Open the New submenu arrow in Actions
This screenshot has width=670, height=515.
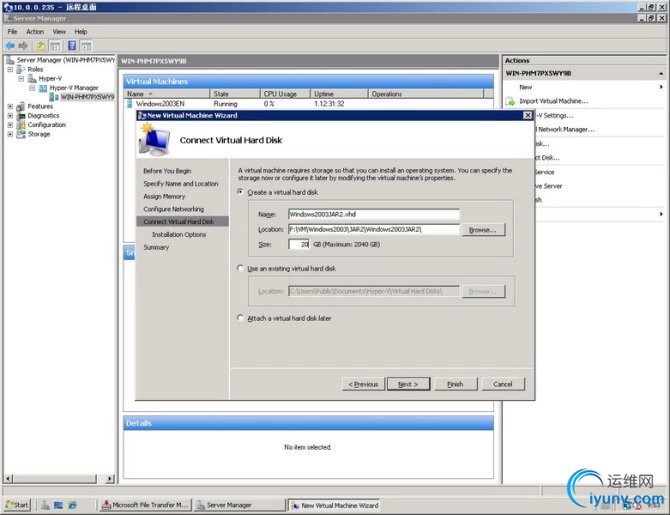[x=661, y=87]
